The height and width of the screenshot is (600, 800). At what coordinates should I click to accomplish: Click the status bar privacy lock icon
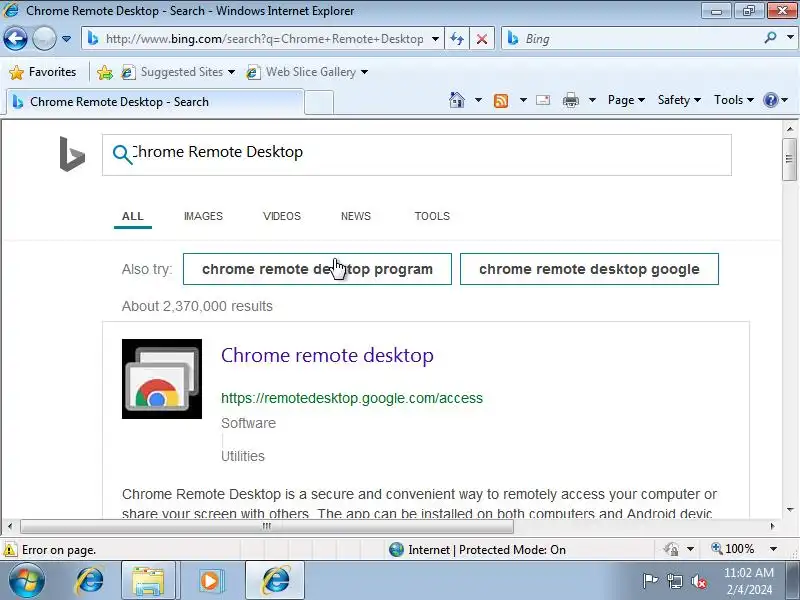click(671, 549)
